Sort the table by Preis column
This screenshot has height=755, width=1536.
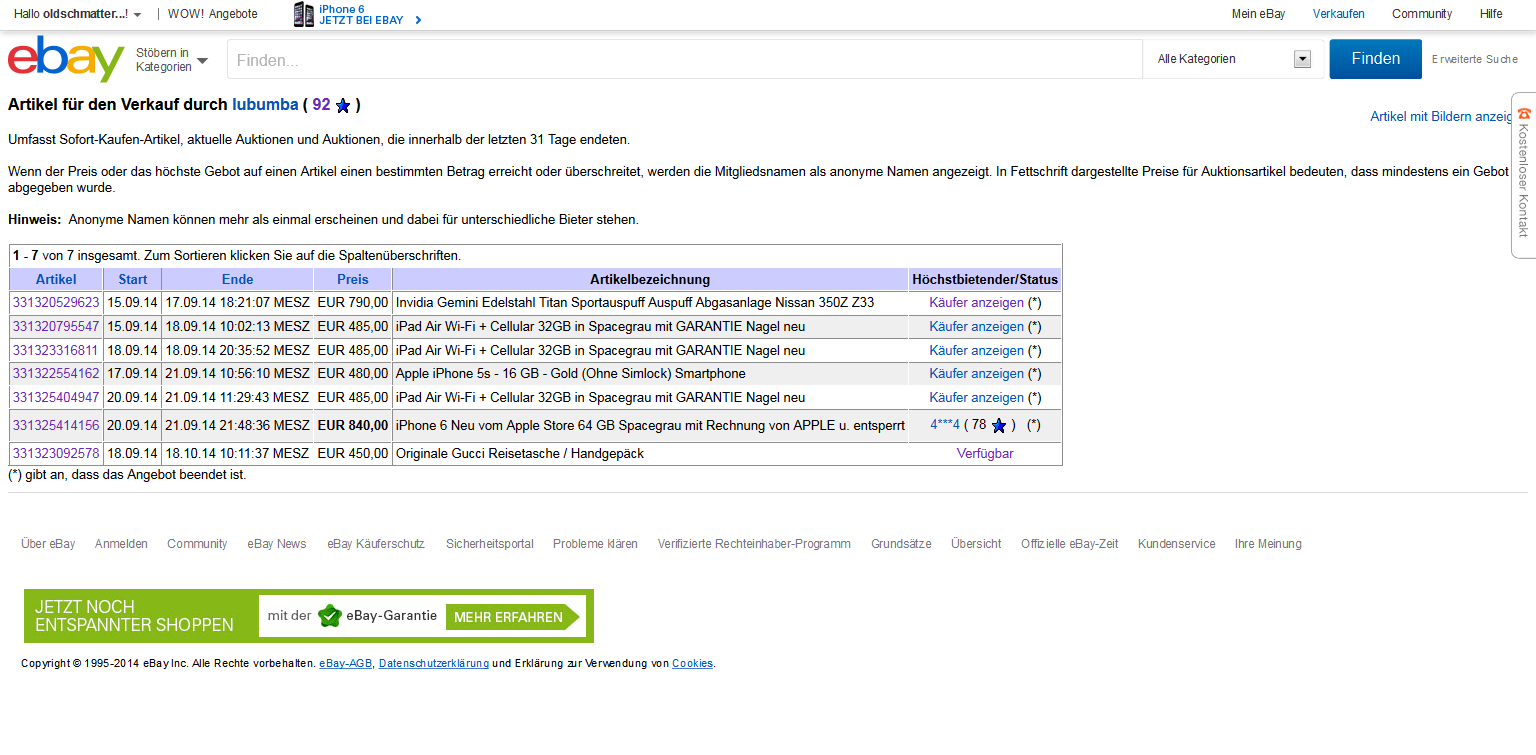click(352, 280)
